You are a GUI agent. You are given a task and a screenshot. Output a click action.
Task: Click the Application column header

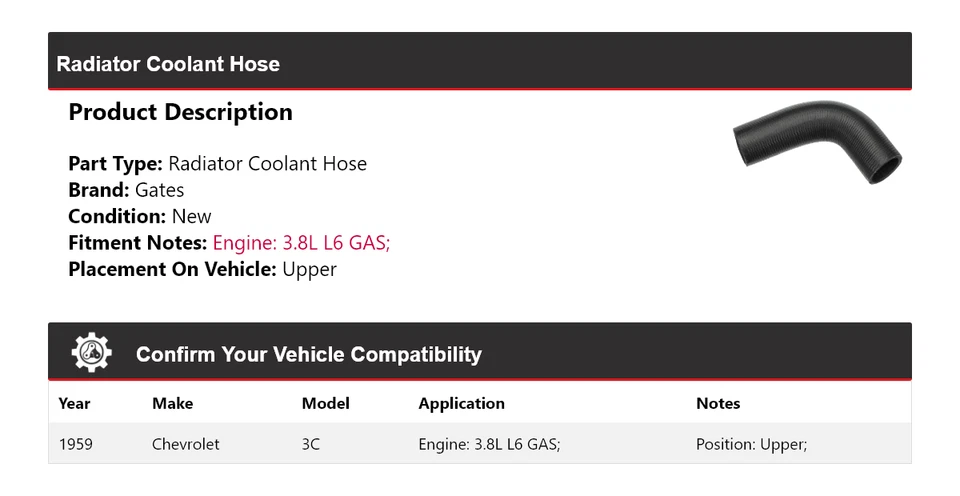461,404
